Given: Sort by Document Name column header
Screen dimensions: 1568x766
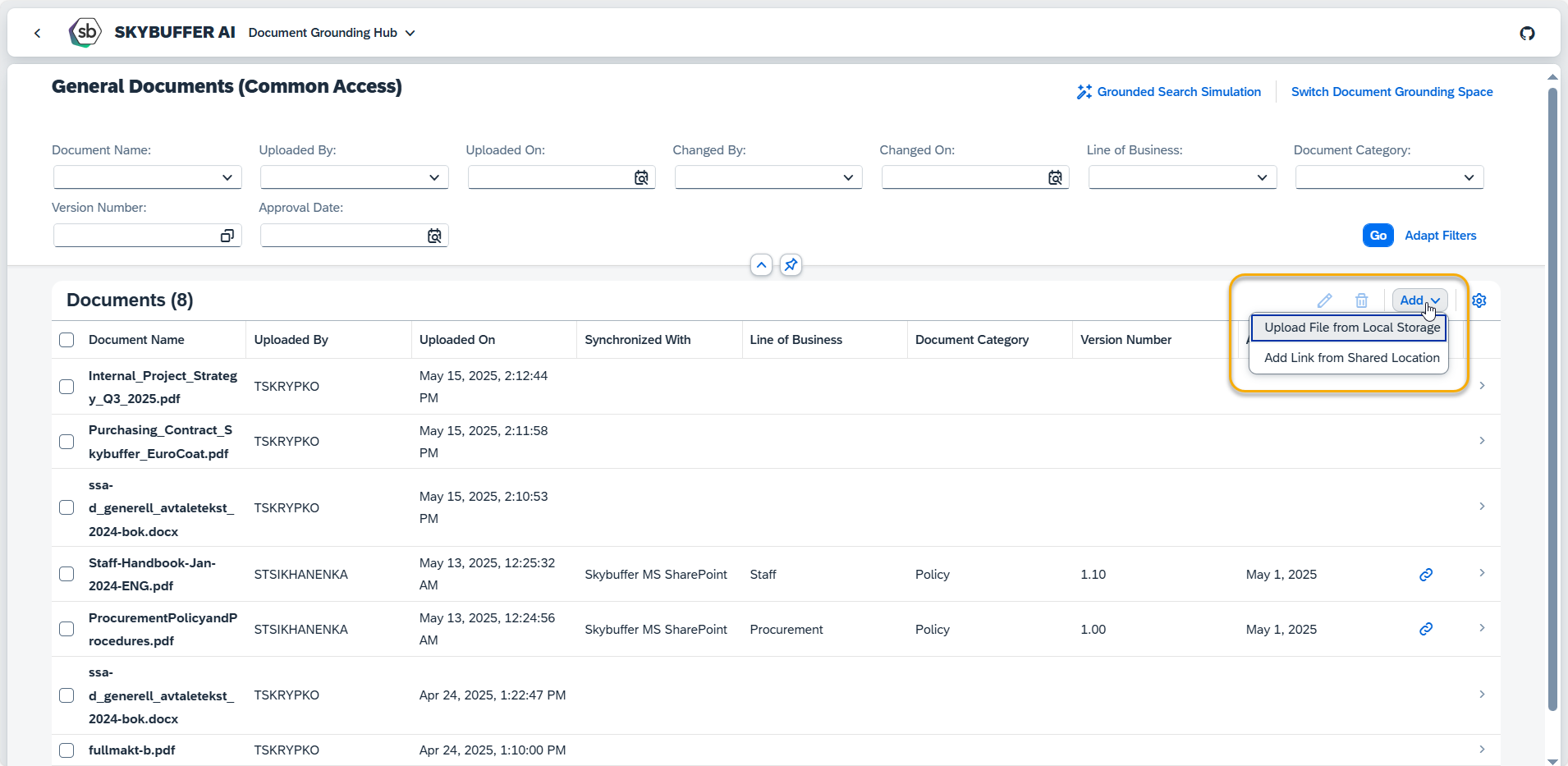Looking at the screenshot, I should pos(136,340).
